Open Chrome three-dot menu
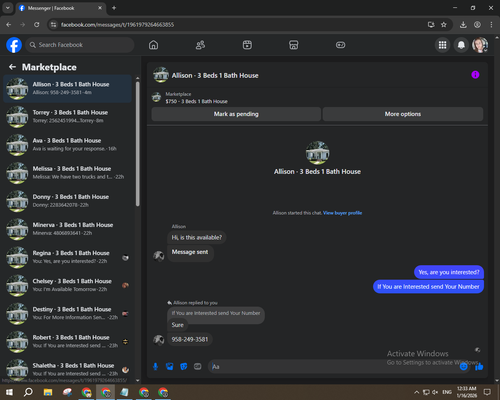Image resolution: width=500 pixels, height=400 pixels. [x=491, y=25]
